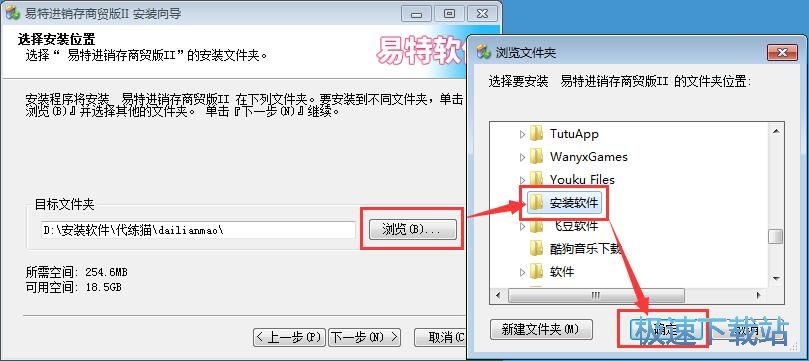Click the folder tree scroll-down arrow
809x361 pixels.
pos(775,278)
